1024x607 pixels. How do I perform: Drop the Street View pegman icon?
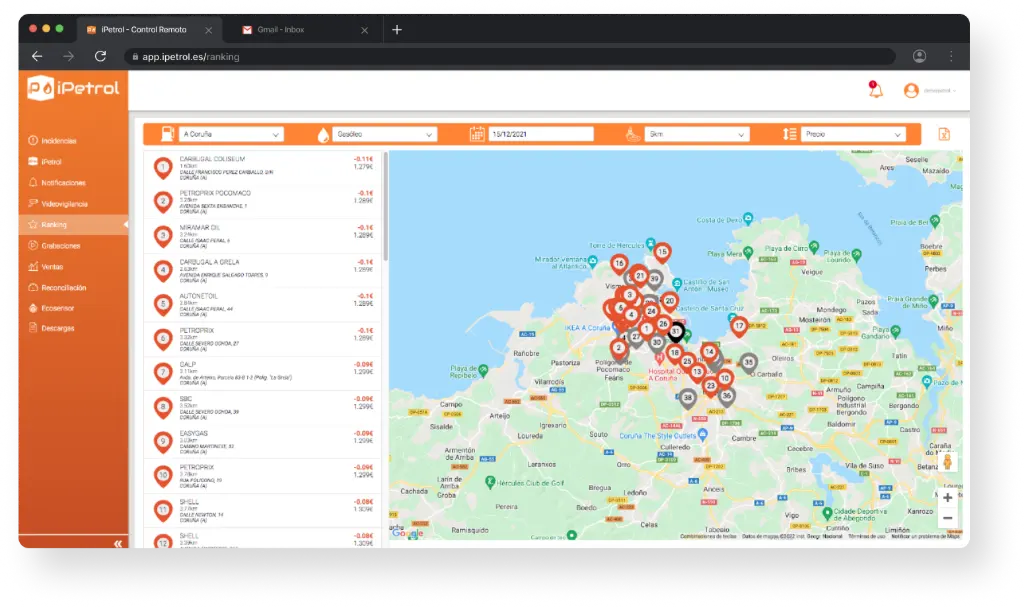[947, 462]
